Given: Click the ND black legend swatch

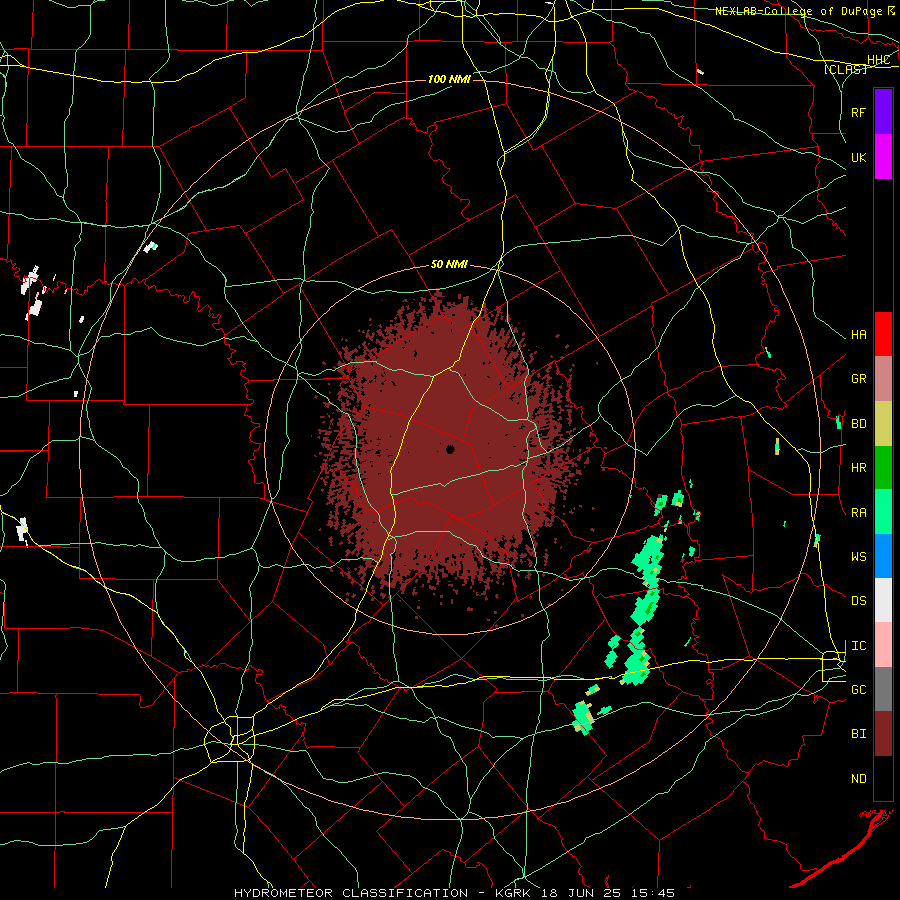Looking at the screenshot, I should click(883, 778).
